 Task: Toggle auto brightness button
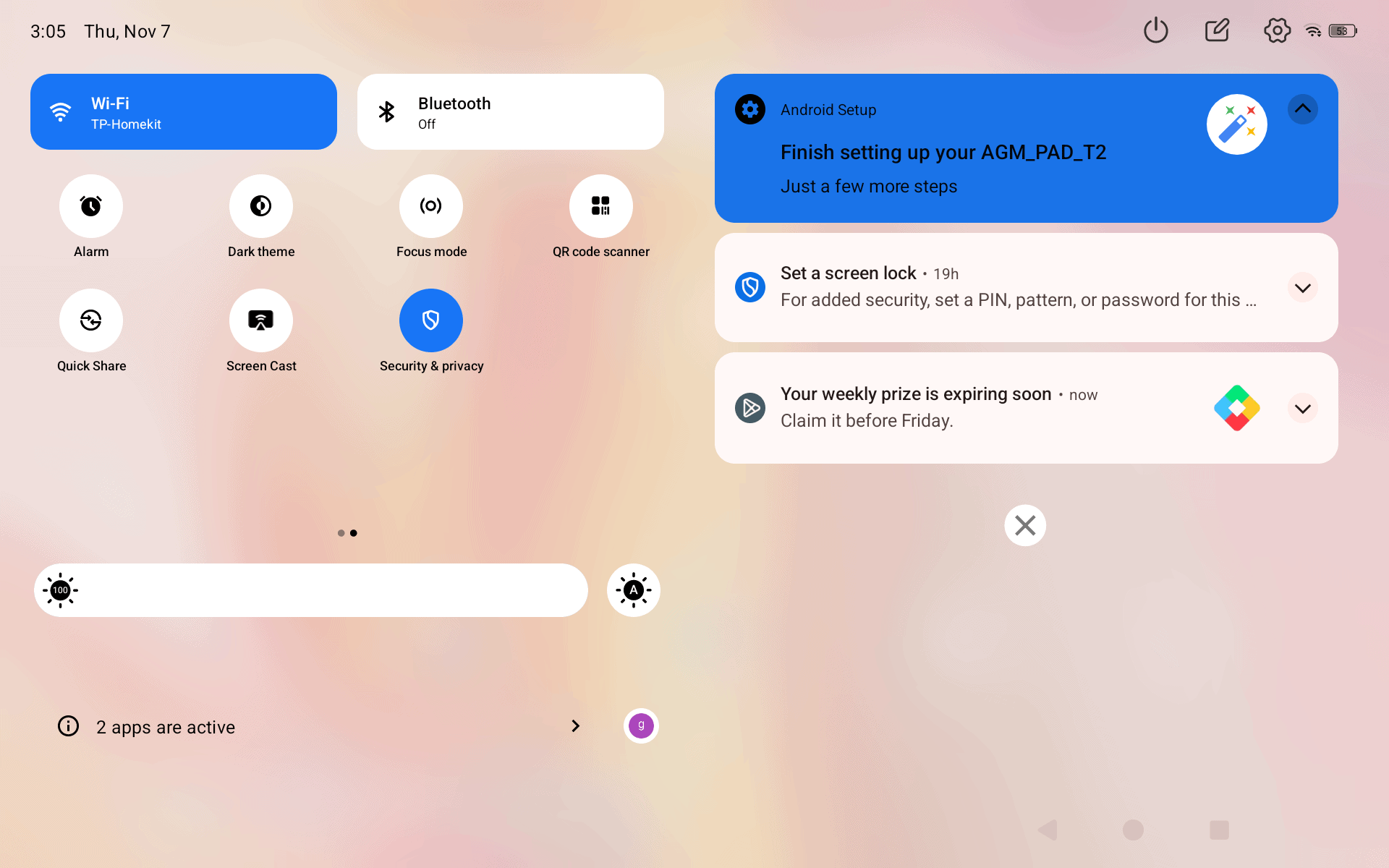[x=634, y=590]
